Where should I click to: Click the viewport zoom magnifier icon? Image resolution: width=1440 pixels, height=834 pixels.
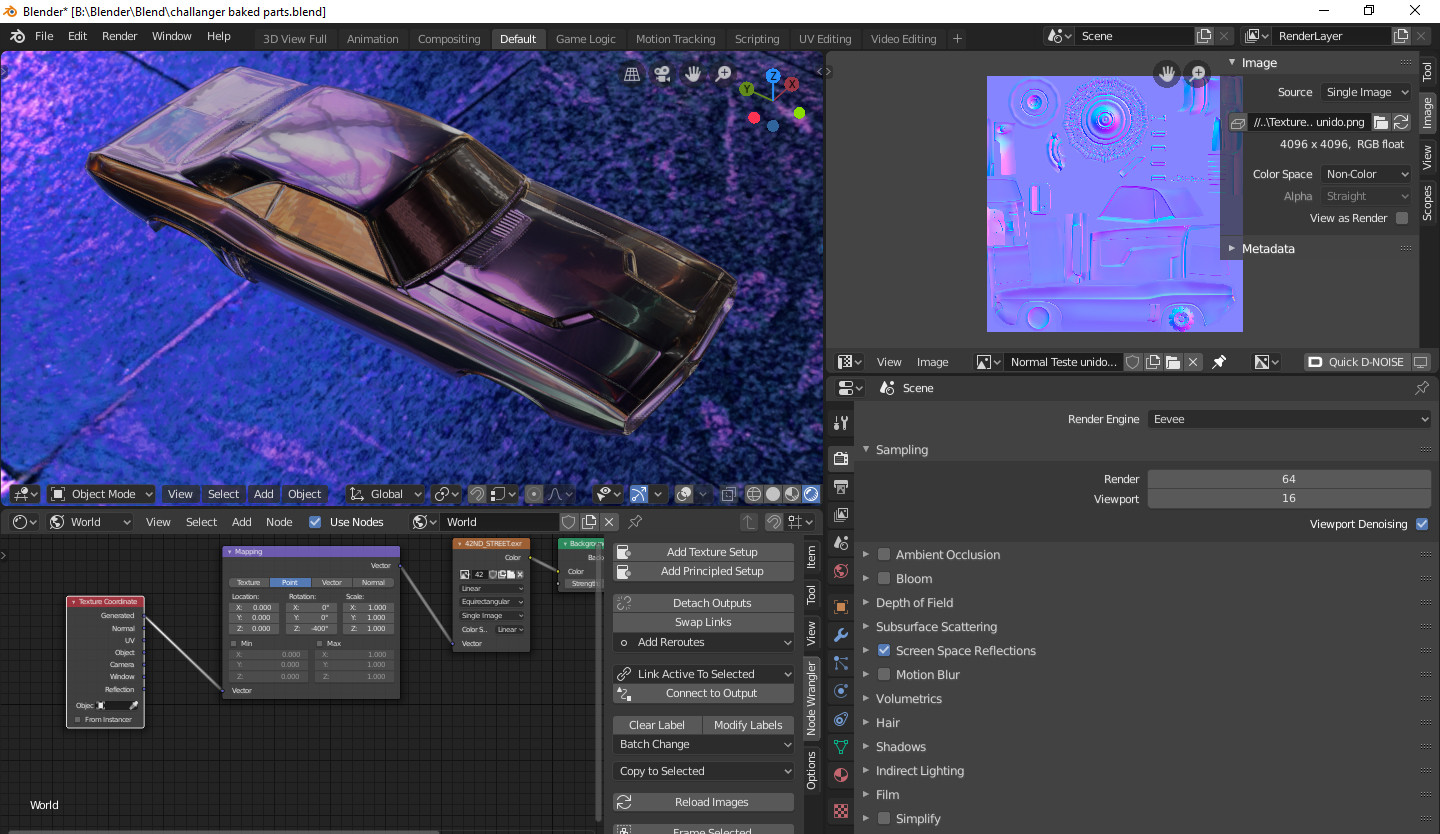tap(724, 74)
